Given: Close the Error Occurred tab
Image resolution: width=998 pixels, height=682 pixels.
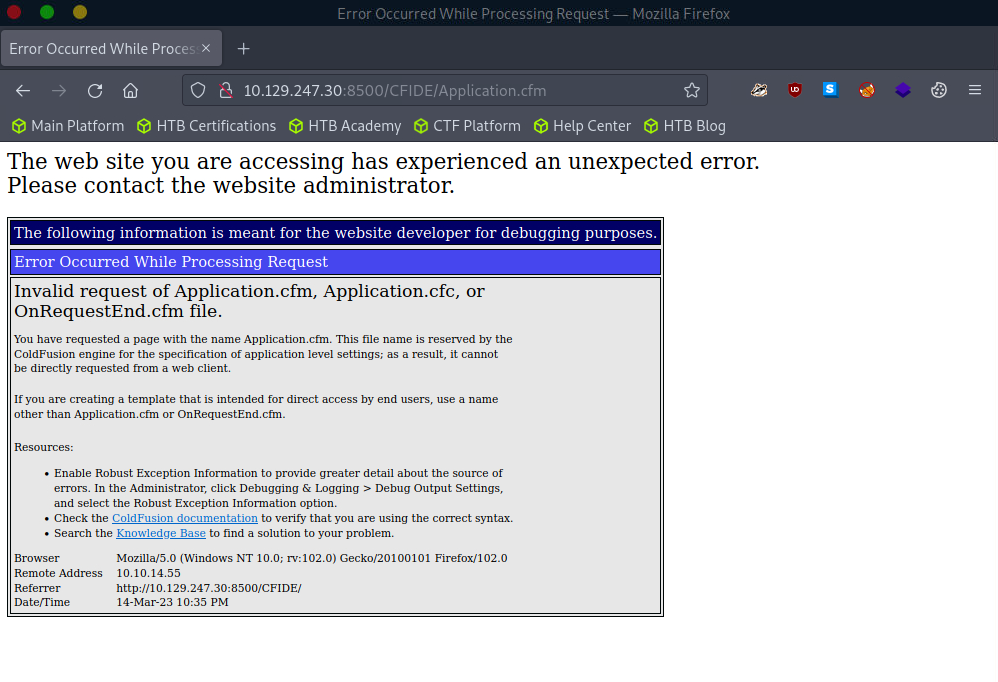Looking at the screenshot, I should (206, 49).
